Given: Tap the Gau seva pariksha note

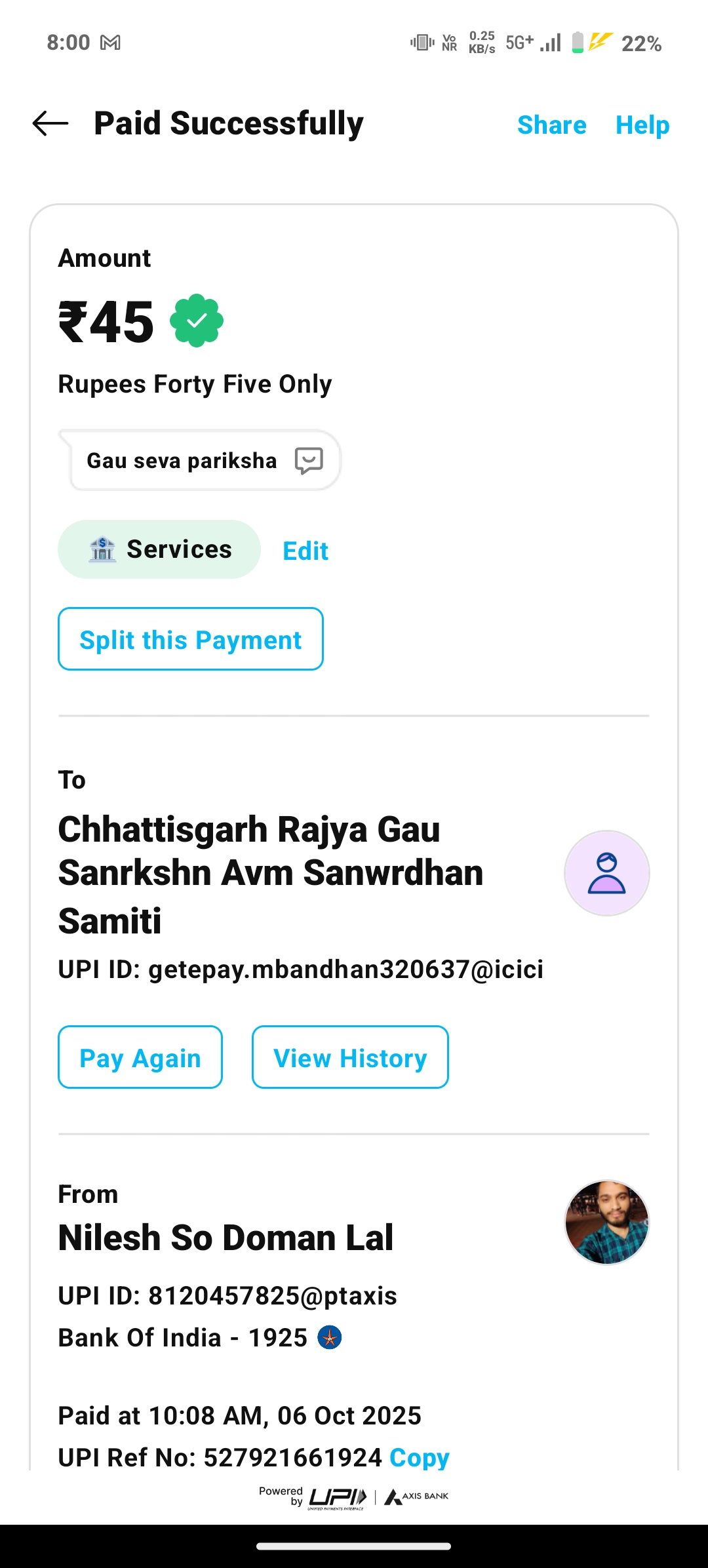Looking at the screenshot, I should (x=182, y=461).
